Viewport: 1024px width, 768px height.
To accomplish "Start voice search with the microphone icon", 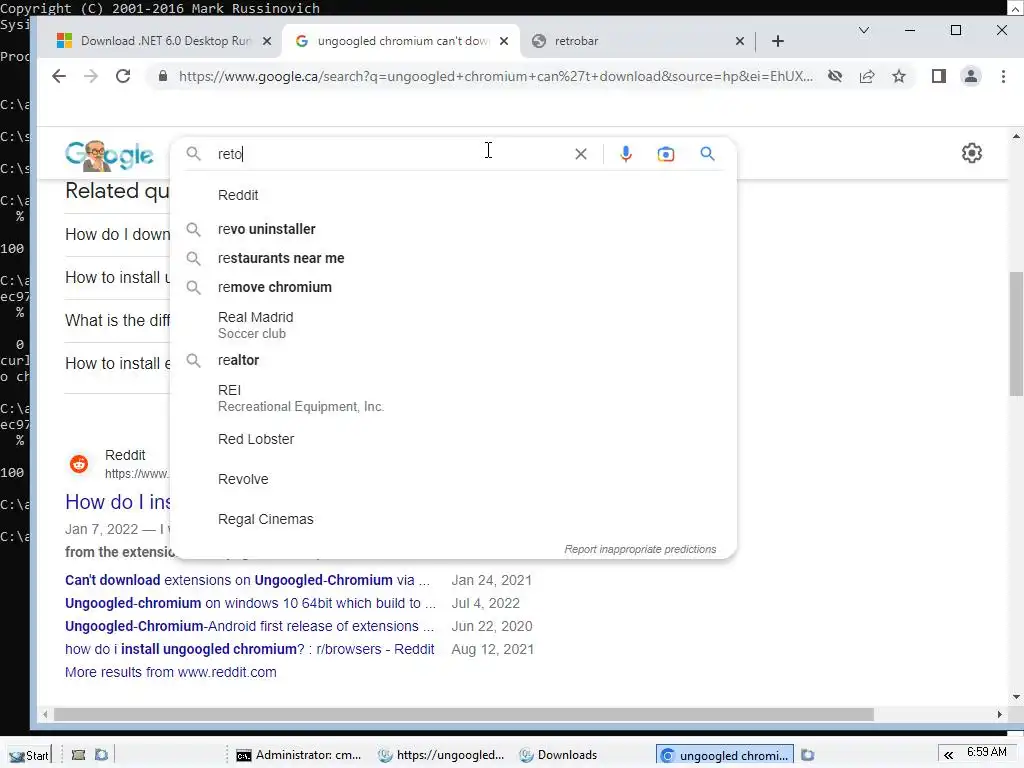I will (x=626, y=154).
